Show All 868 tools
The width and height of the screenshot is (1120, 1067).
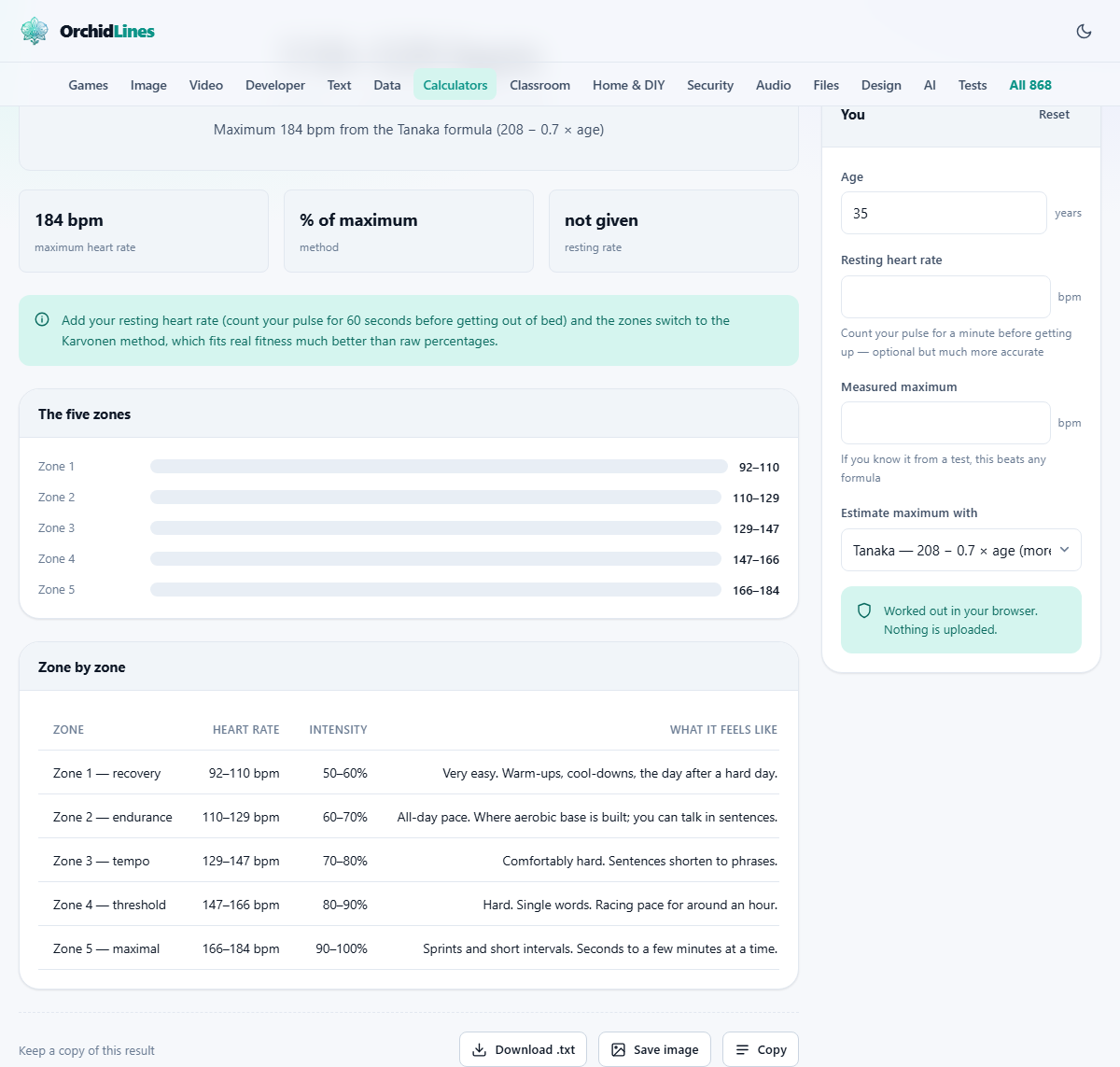[x=1030, y=85]
